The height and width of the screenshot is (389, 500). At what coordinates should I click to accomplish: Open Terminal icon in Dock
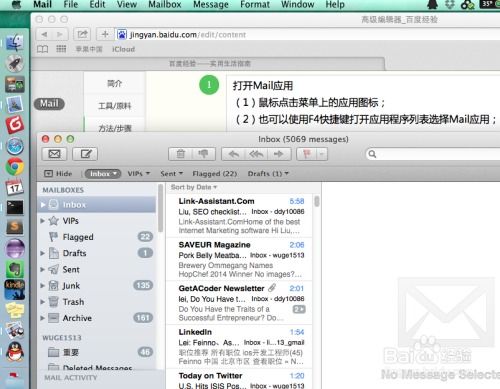(x=15, y=207)
